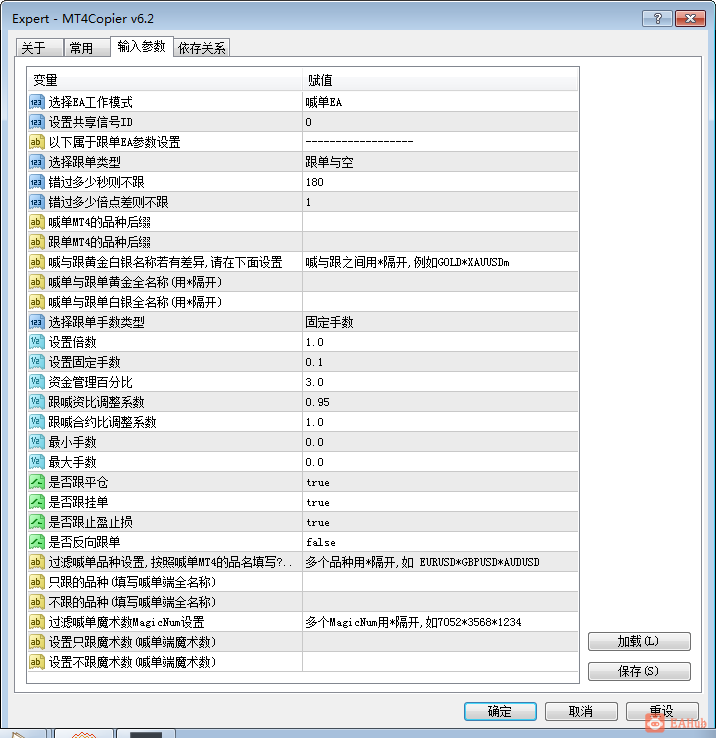The image size is (716, 738).
Task: Click the string icon beside 只跟的品种
Action: 37,582
